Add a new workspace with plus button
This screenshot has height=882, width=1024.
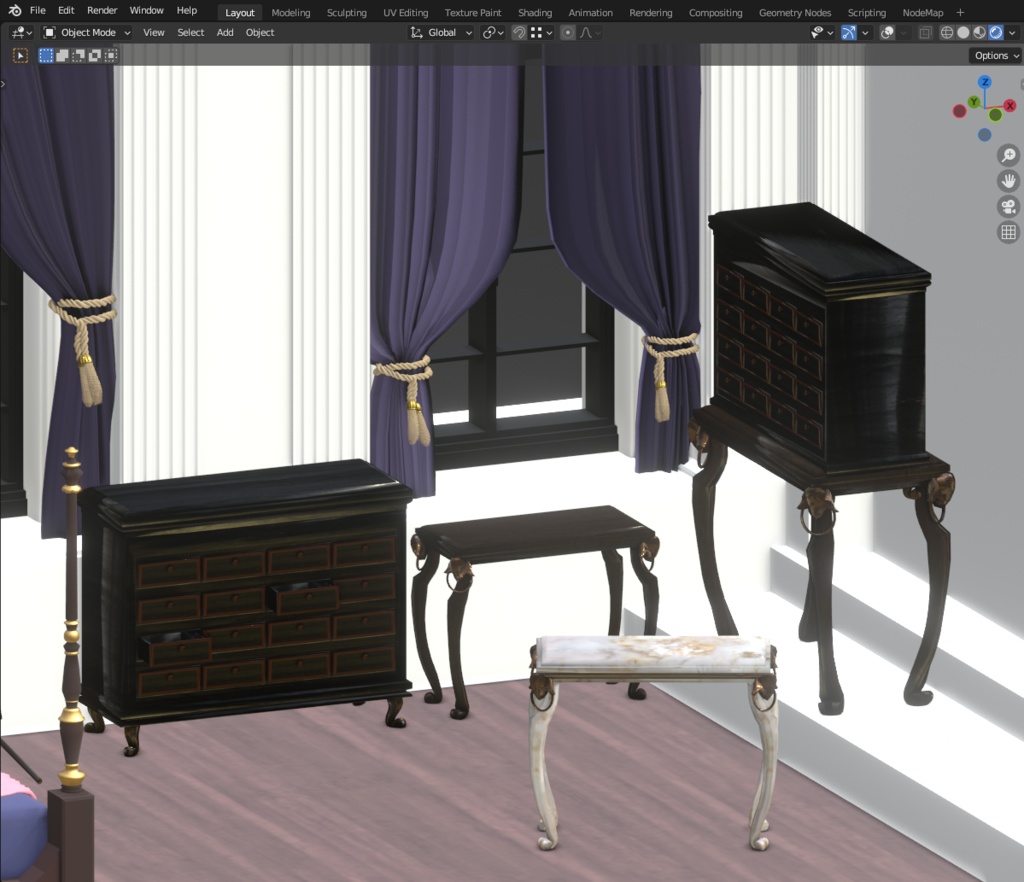coord(960,12)
